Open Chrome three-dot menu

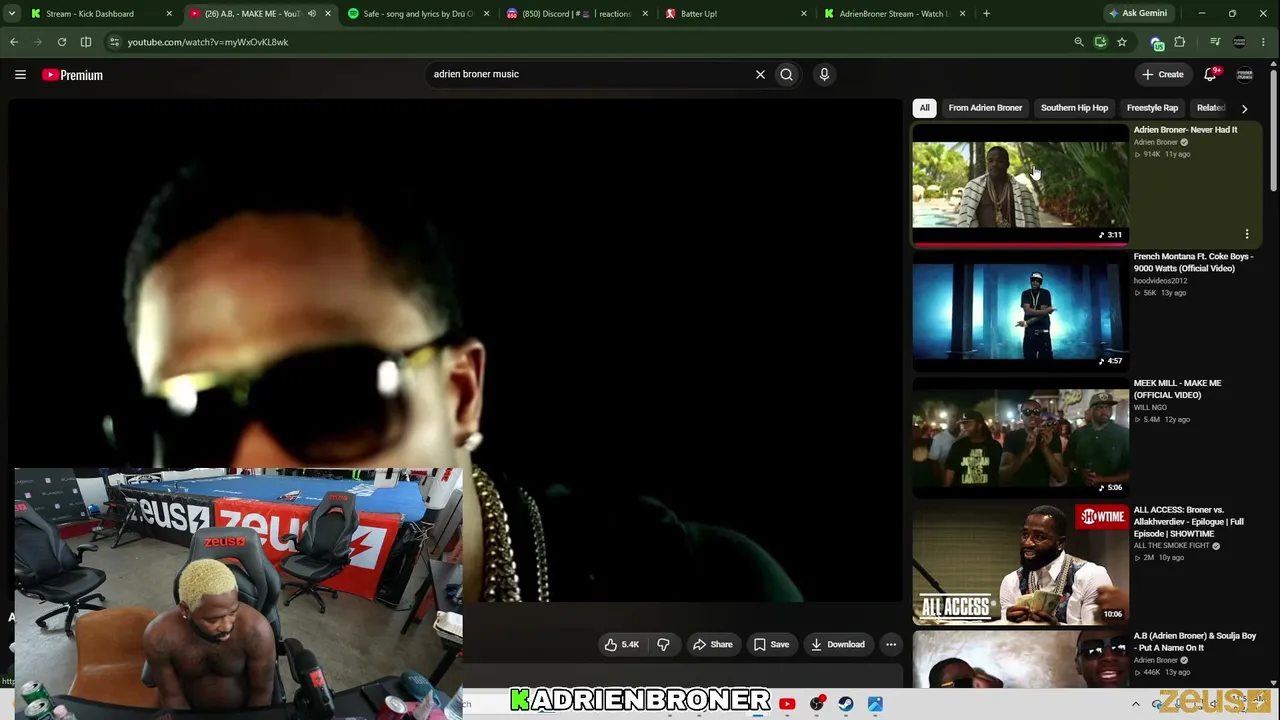pos(1265,42)
